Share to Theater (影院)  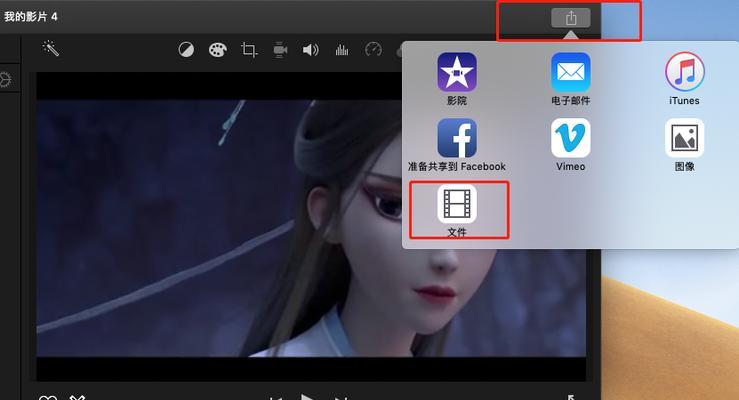pyautogui.click(x=457, y=79)
